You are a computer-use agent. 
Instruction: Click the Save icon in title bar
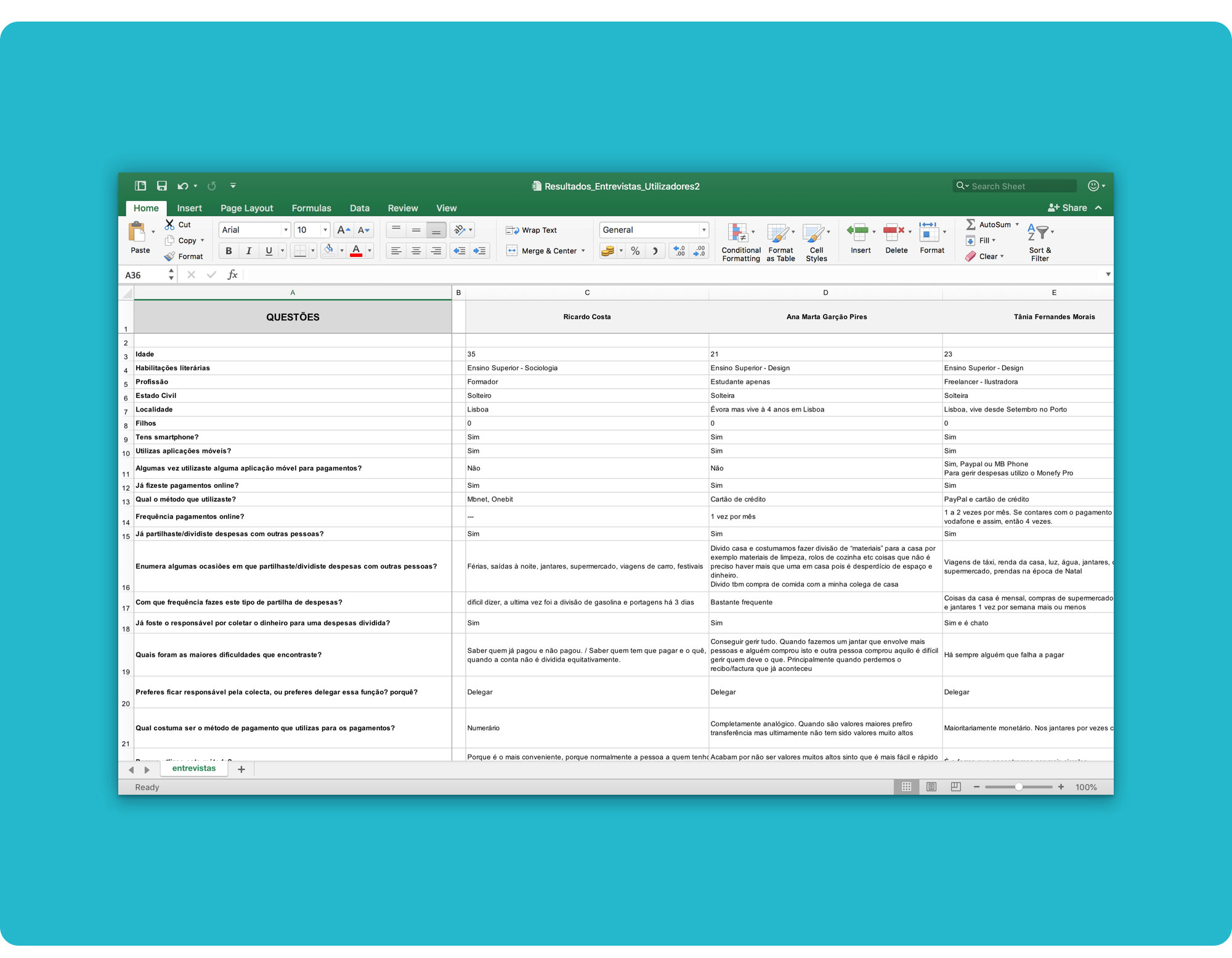pyautogui.click(x=162, y=186)
